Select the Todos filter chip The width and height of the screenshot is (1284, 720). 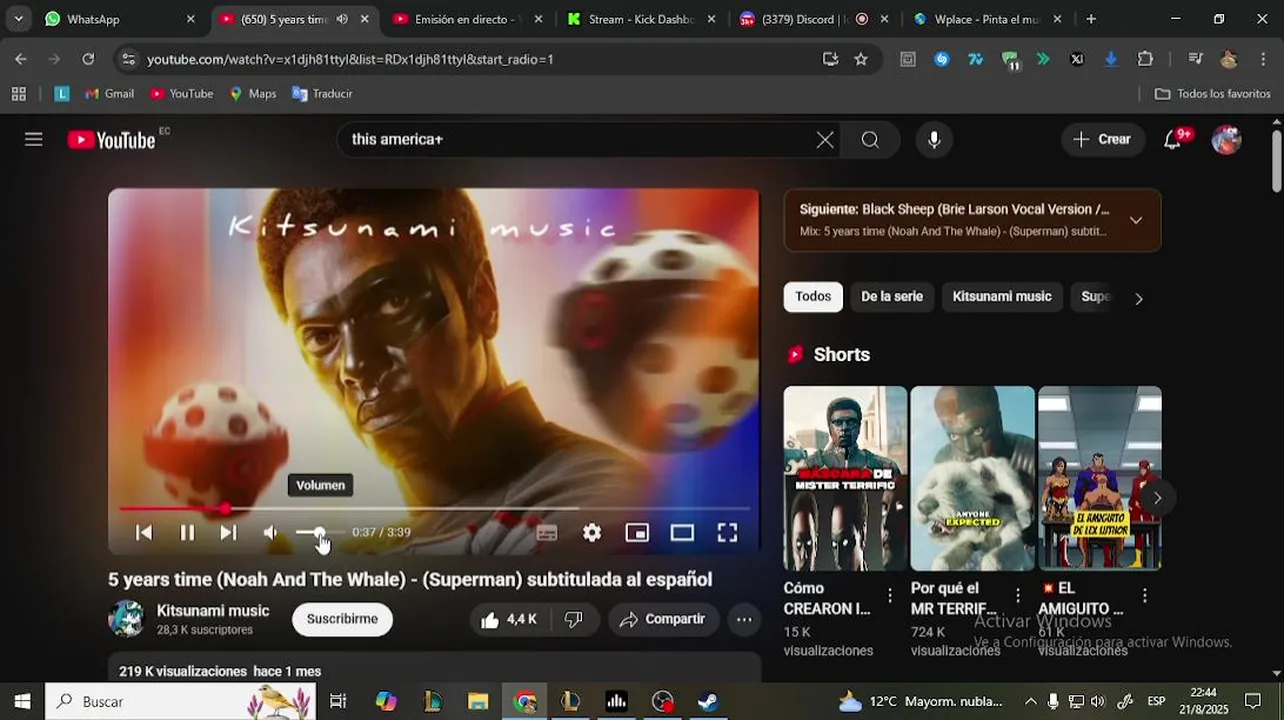[813, 297]
